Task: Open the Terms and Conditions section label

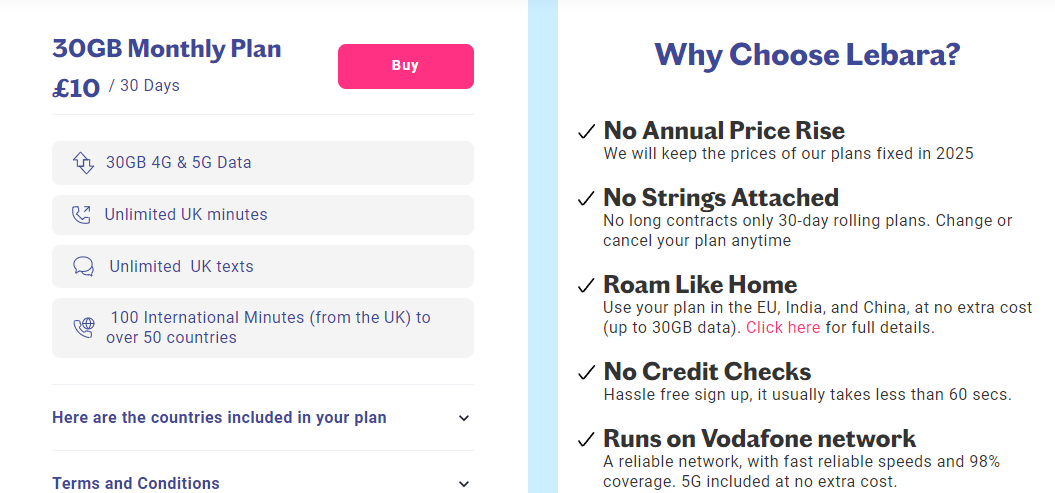Action: [x=136, y=484]
